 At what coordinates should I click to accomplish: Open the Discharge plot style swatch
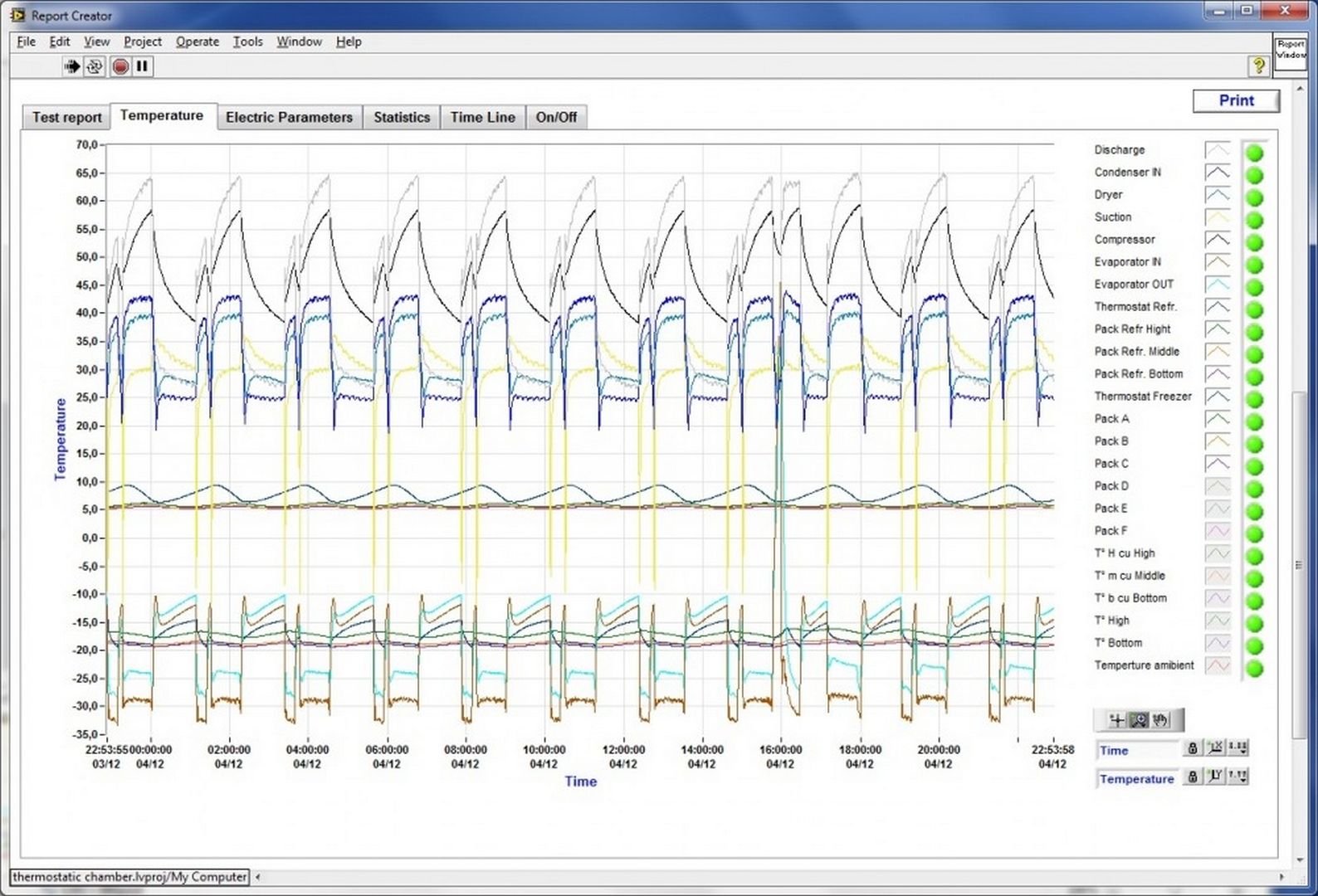(x=1218, y=150)
